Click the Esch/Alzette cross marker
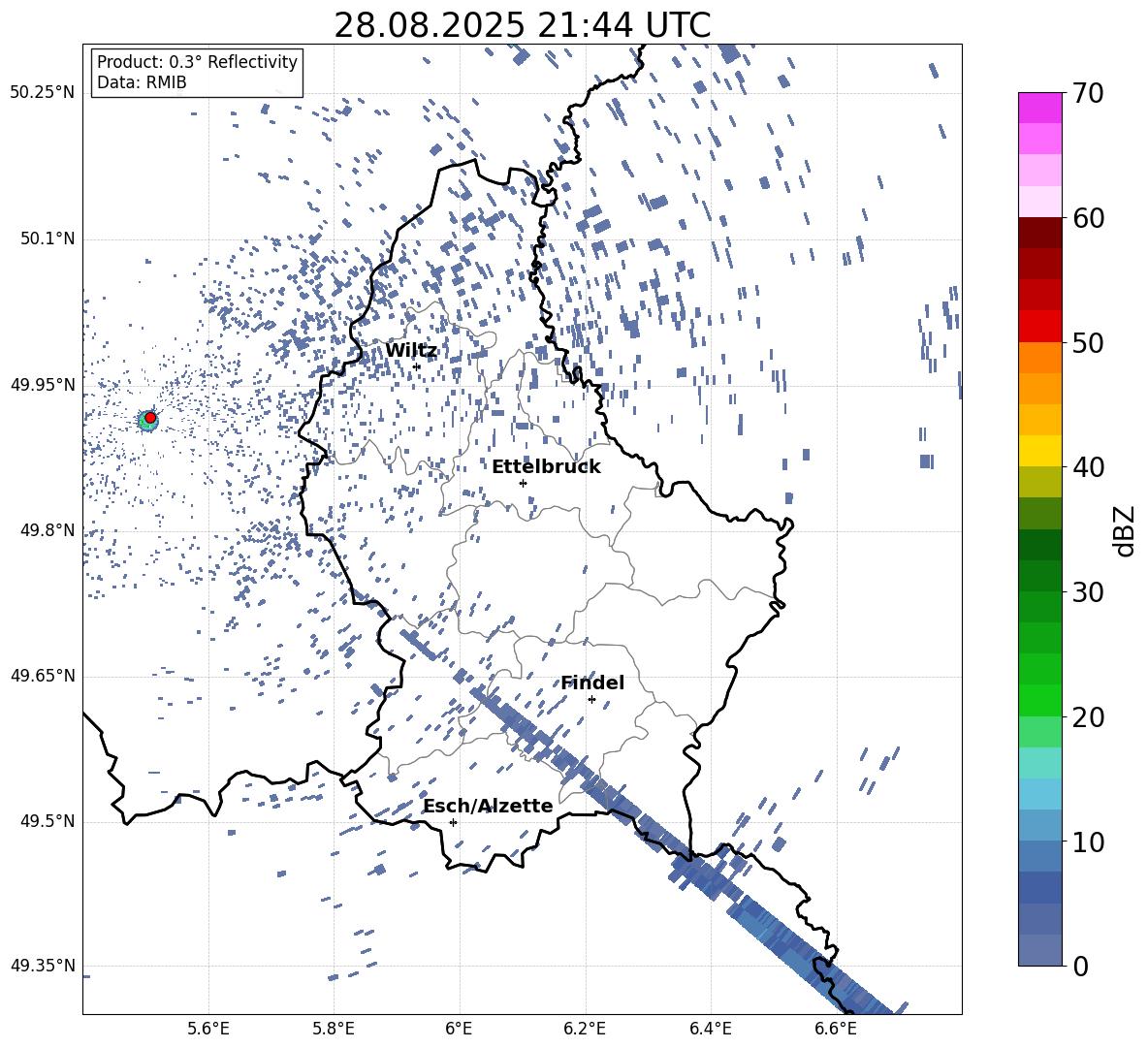This screenshot has width=1148, height=1048. pyautogui.click(x=453, y=822)
